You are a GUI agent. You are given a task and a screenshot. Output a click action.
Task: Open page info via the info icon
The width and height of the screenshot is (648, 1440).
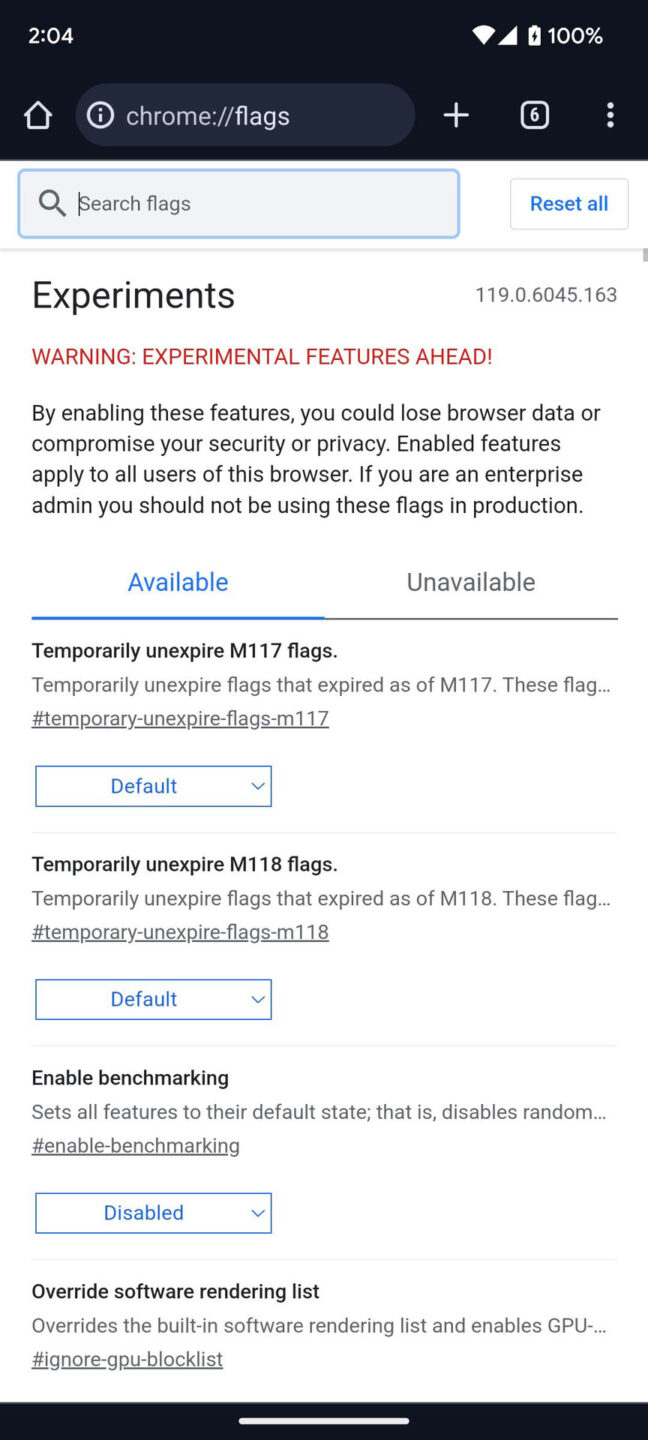pos(100,115)
